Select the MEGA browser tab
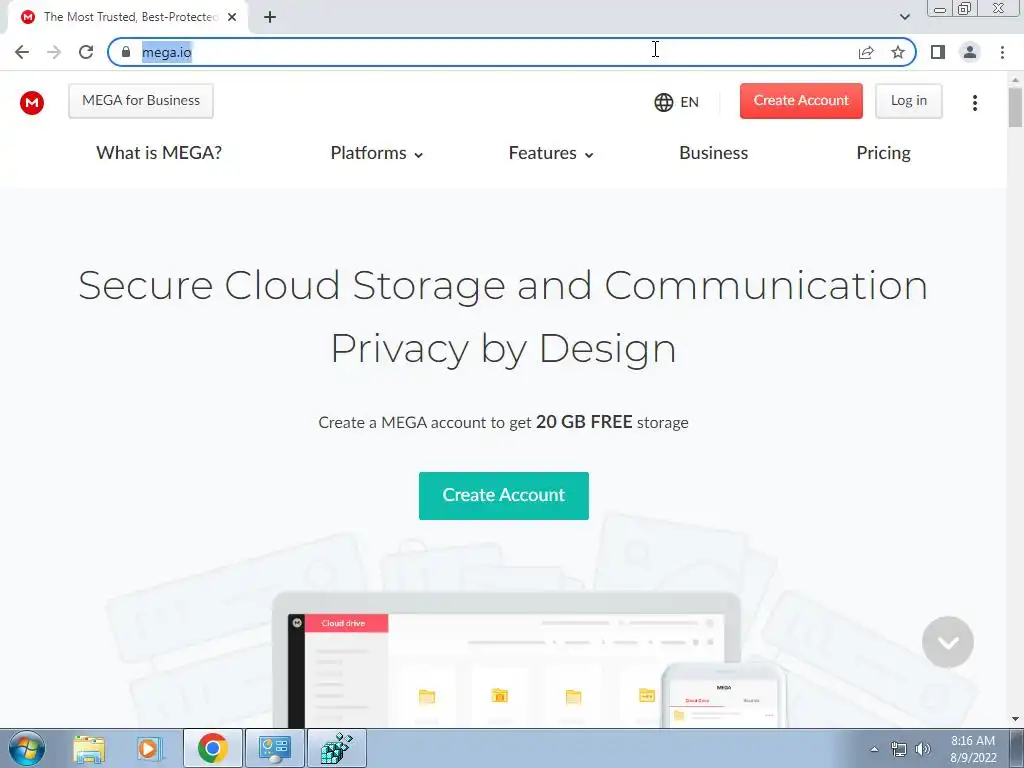The image size is (1024, 768). pos(128,17)
